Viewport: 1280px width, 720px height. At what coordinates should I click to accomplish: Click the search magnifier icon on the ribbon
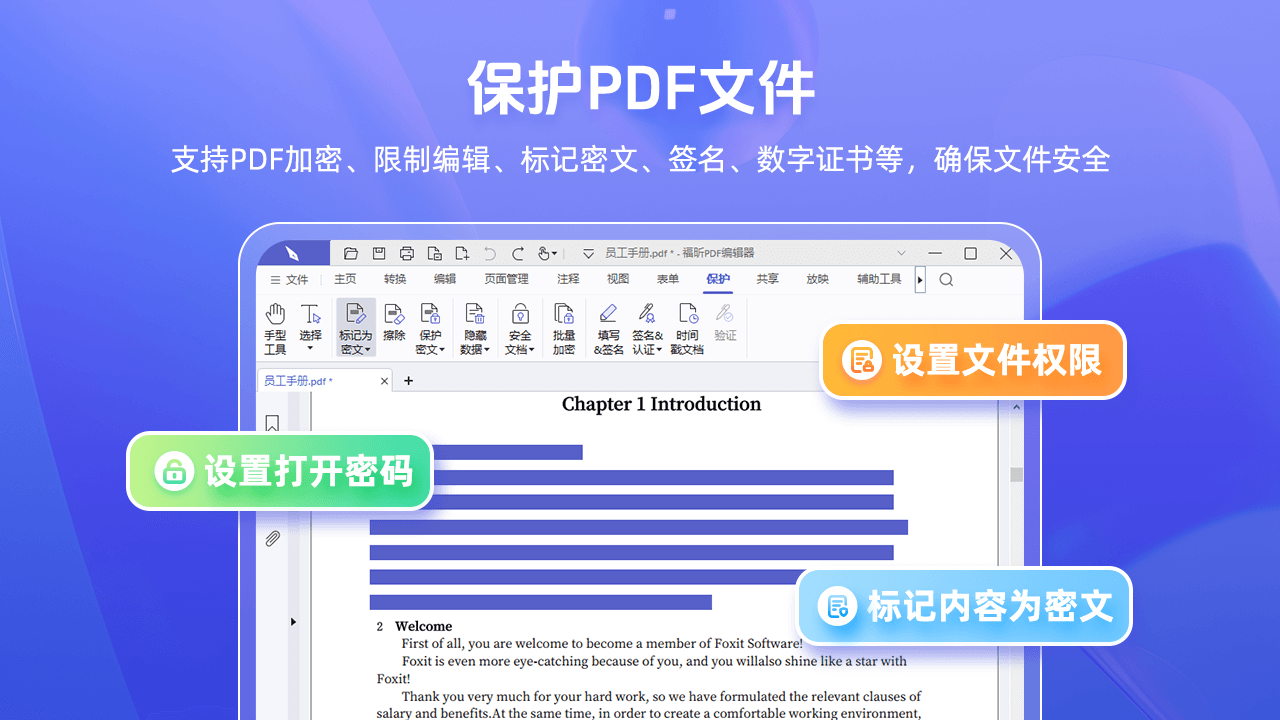(x=945, y=280)
